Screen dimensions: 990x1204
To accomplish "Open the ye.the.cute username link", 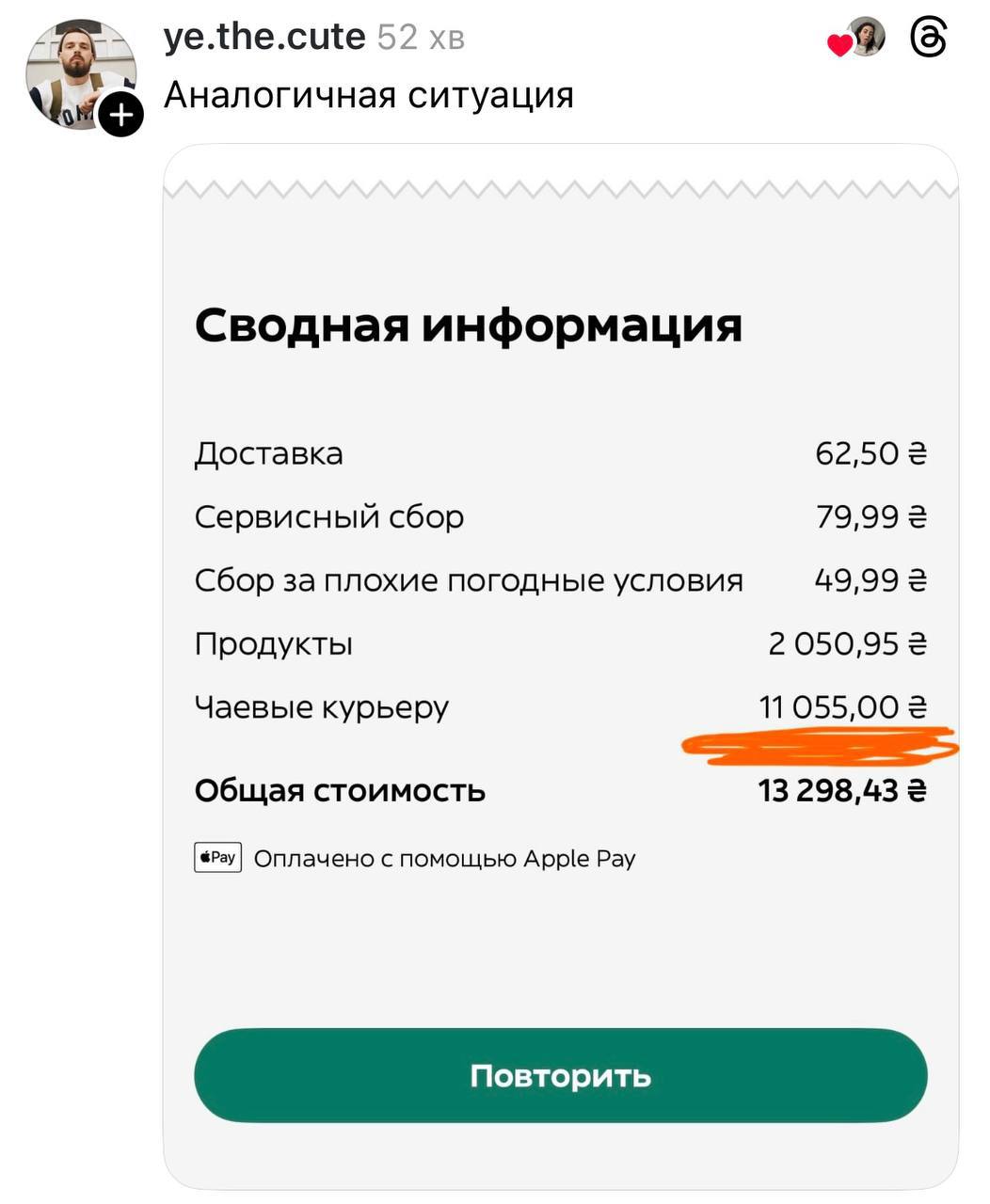I will pyautogui.click(x=264, y=36).
